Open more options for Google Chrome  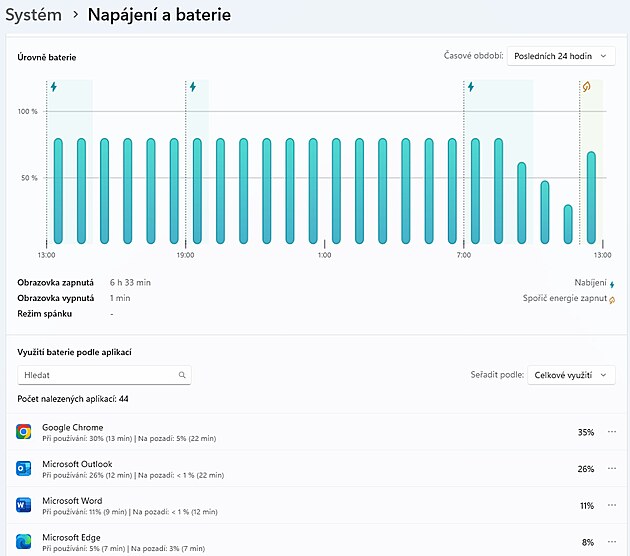click(x=612, y=432)
